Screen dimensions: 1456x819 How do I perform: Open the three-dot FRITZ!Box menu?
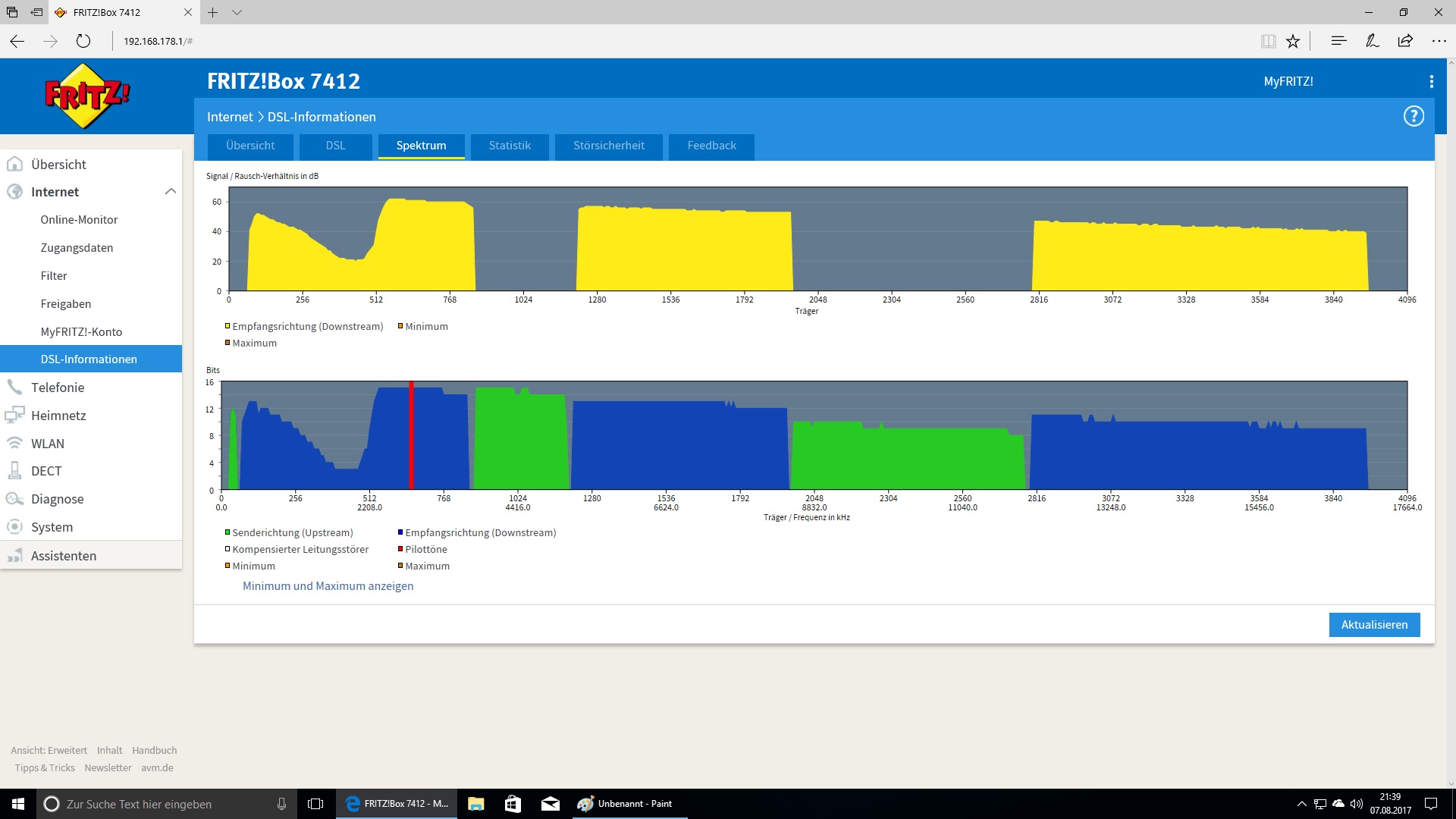[1431, 81]
